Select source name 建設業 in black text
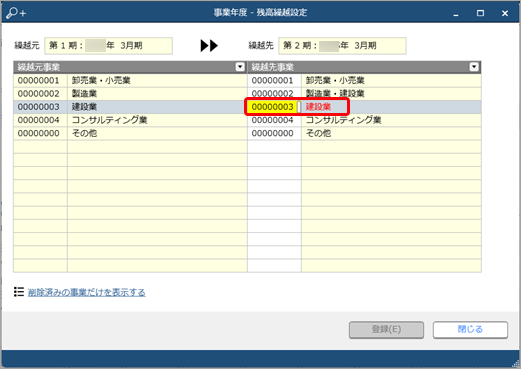Image resolution: width=521 pixels, height=369 pixels. [84, 107]
